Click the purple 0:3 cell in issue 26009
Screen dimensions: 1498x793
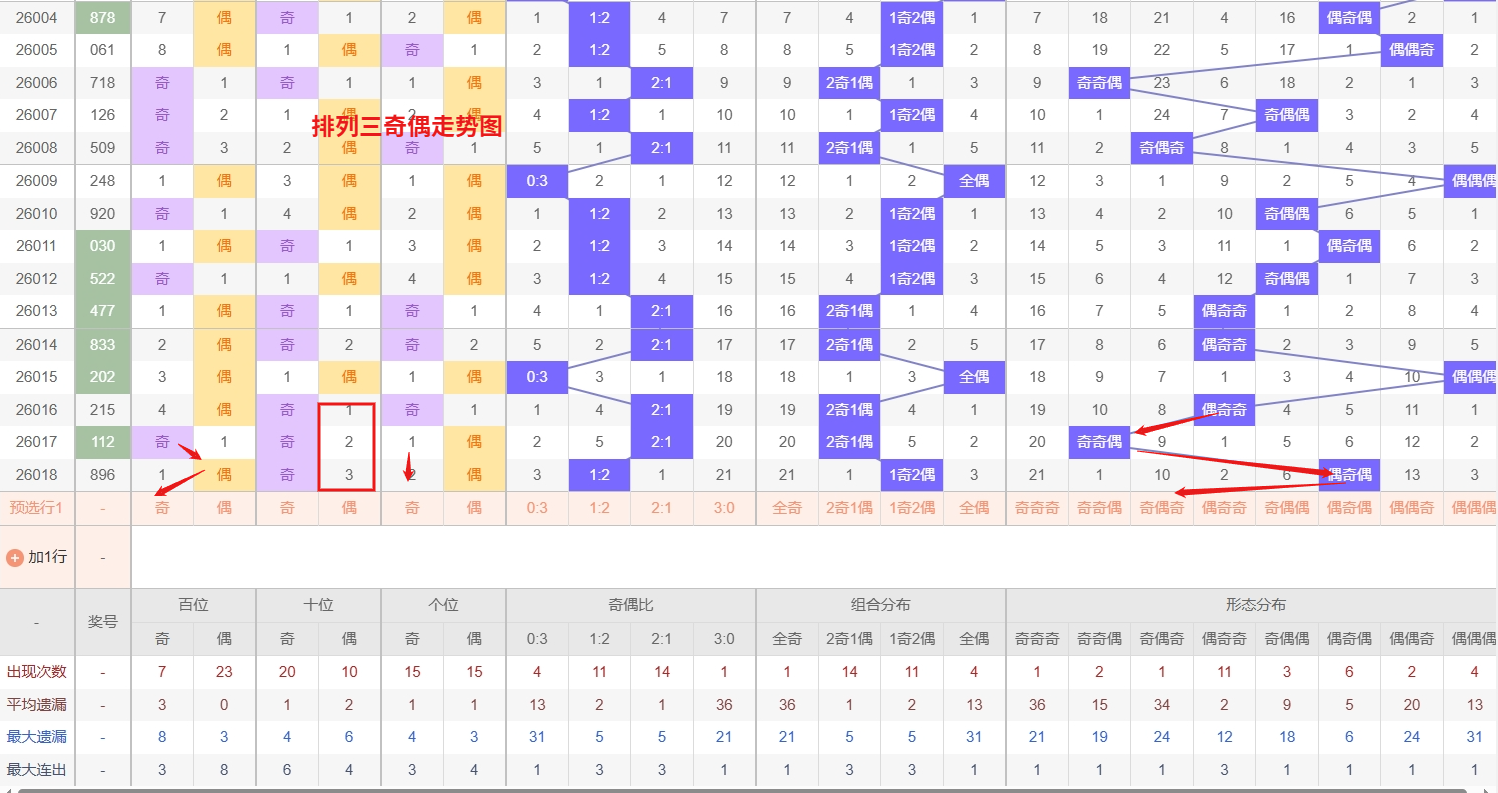pyautogui.click(x=537, y=181)
